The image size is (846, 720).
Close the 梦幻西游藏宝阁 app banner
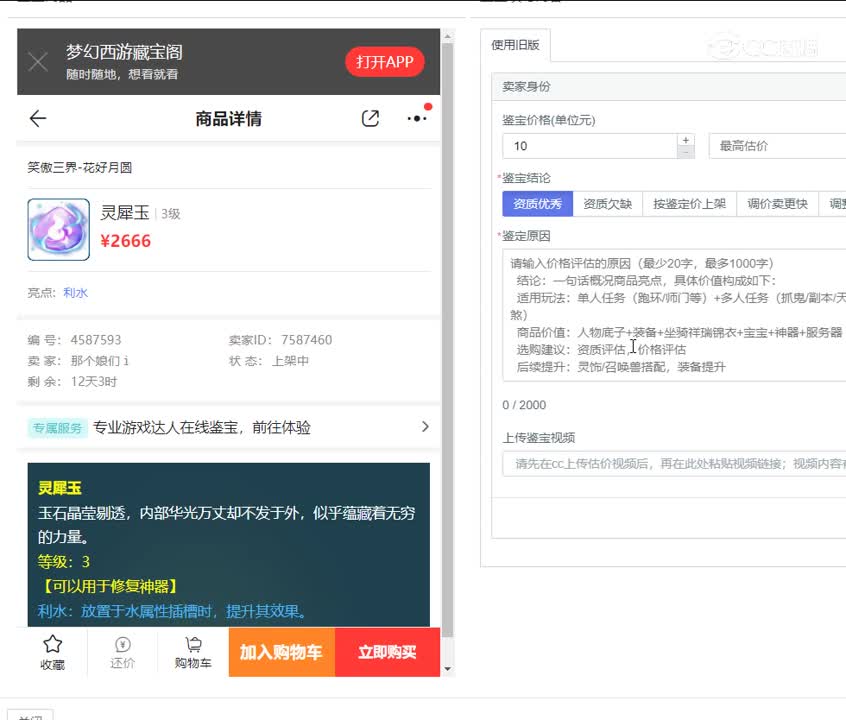point(38,62)
